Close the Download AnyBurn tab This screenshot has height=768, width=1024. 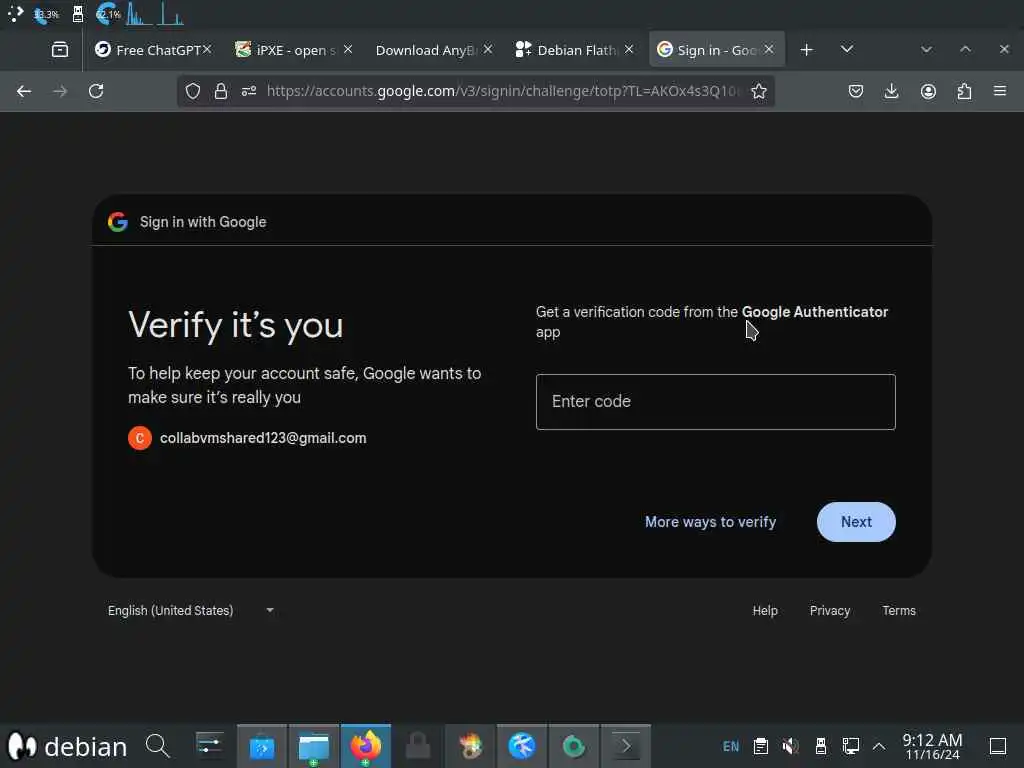pyautogui.click(x=488, y=50)
